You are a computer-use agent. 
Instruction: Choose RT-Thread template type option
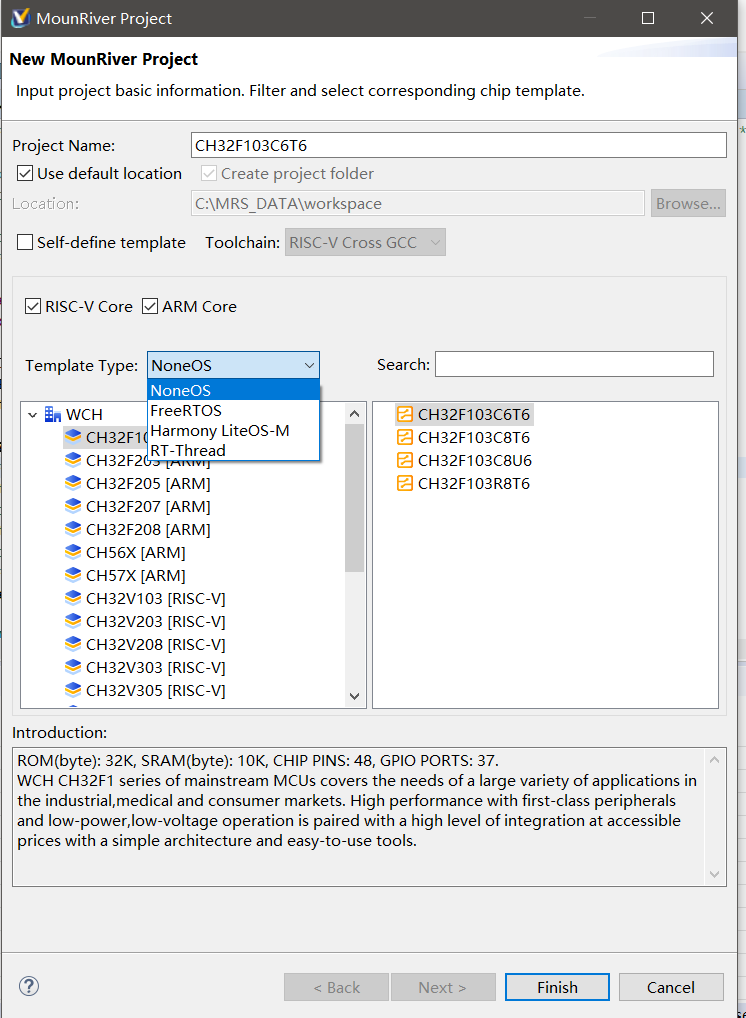tap(234, 450)
